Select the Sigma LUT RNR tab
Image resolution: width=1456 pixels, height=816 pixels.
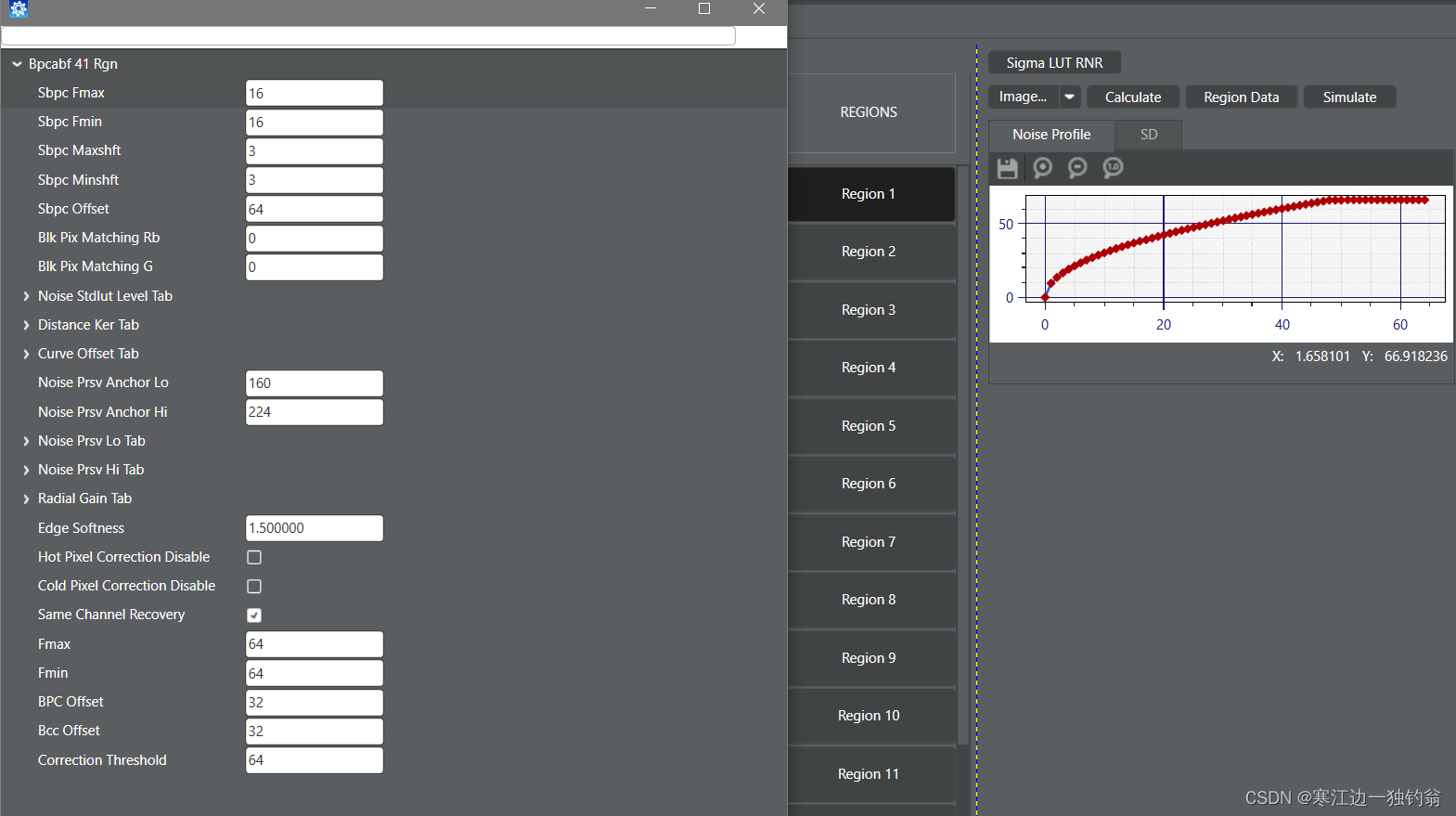point(1054,62)
